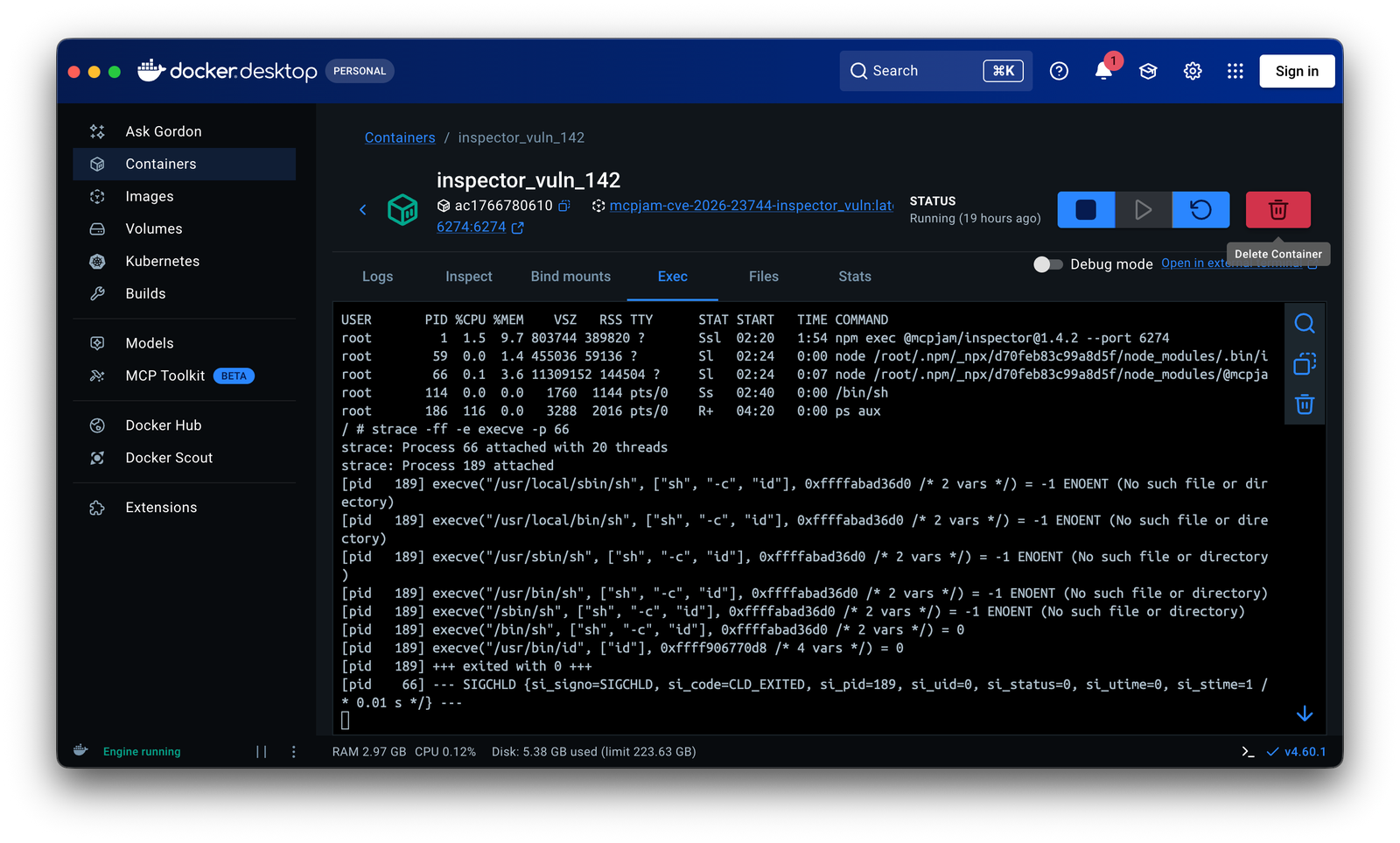Search within the exec terminal
1400x843 pixels.
(1305, 323)
